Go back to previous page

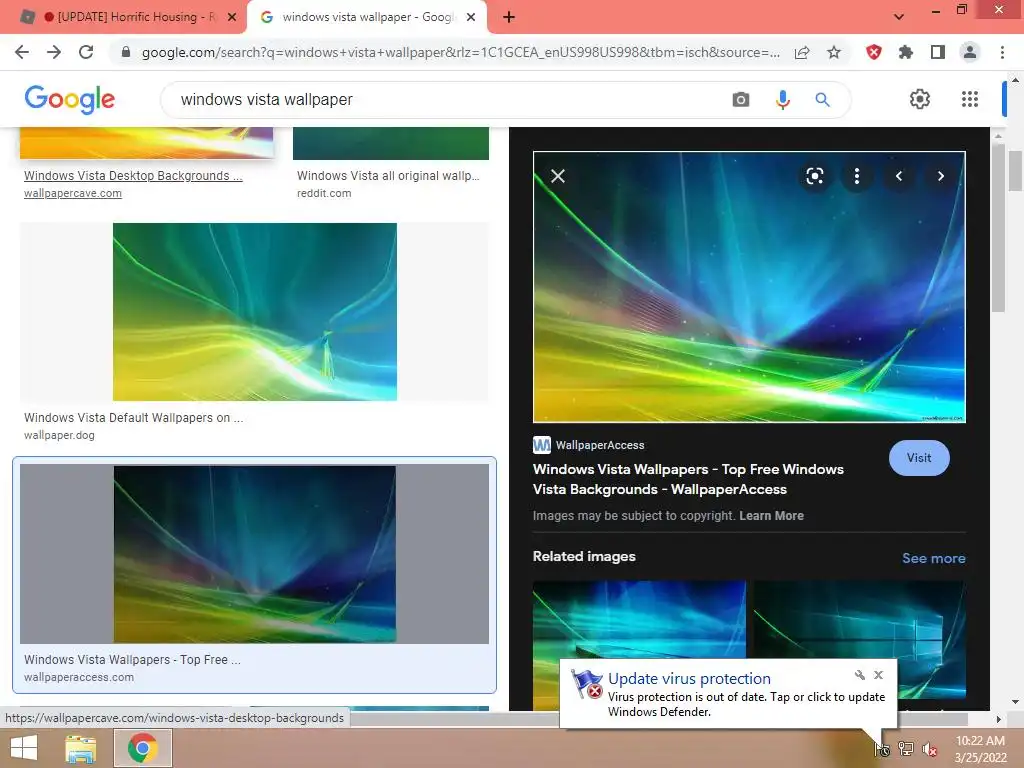[22, 52]
